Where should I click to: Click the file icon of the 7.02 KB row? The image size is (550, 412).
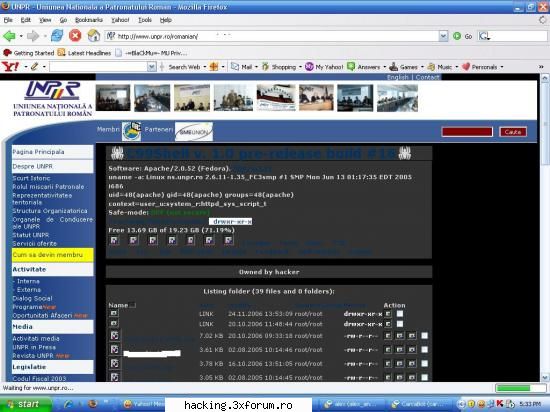114,336
